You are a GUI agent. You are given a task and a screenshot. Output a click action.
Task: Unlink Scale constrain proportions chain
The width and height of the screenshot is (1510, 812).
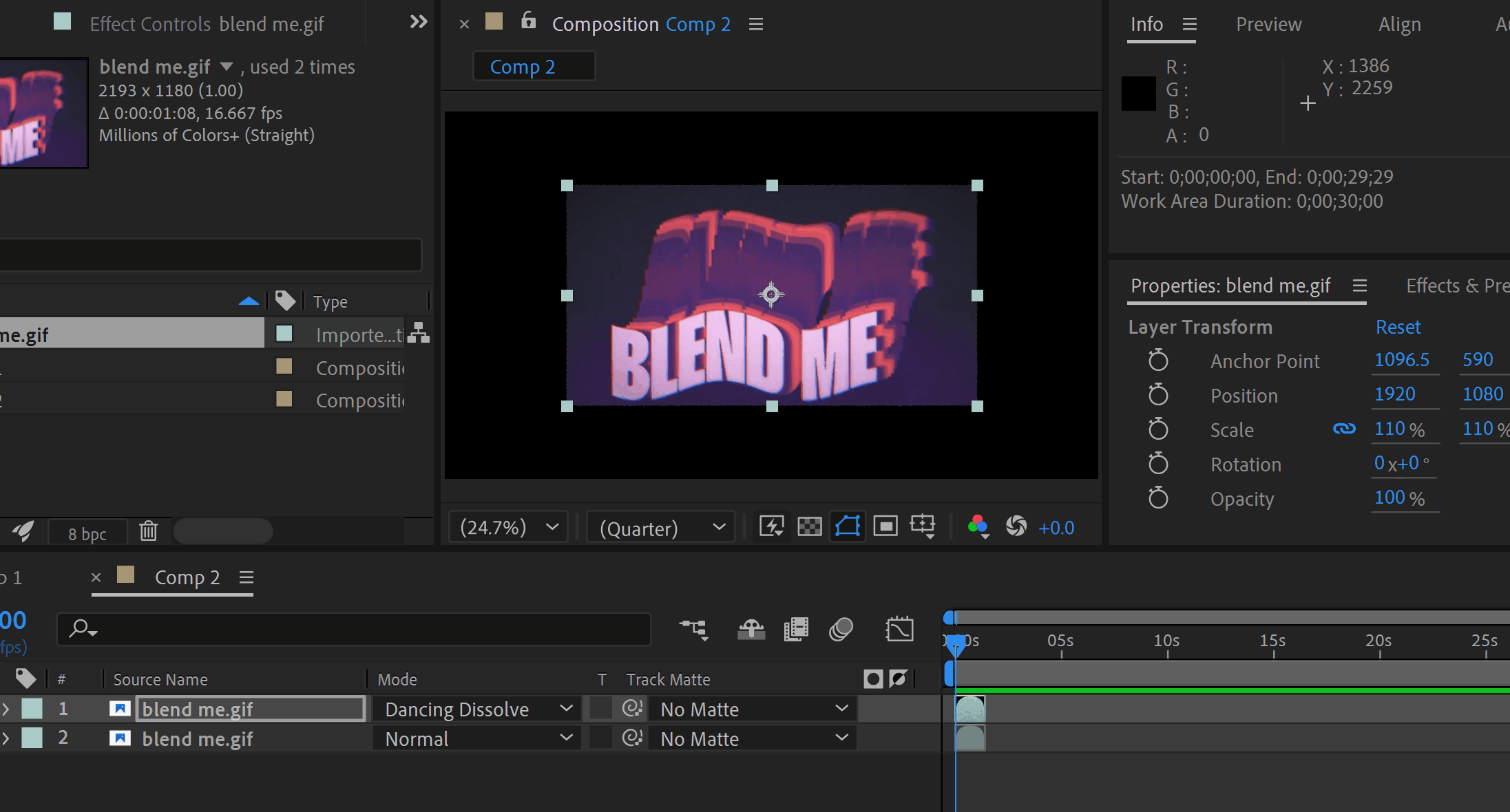pos(1345,429)
